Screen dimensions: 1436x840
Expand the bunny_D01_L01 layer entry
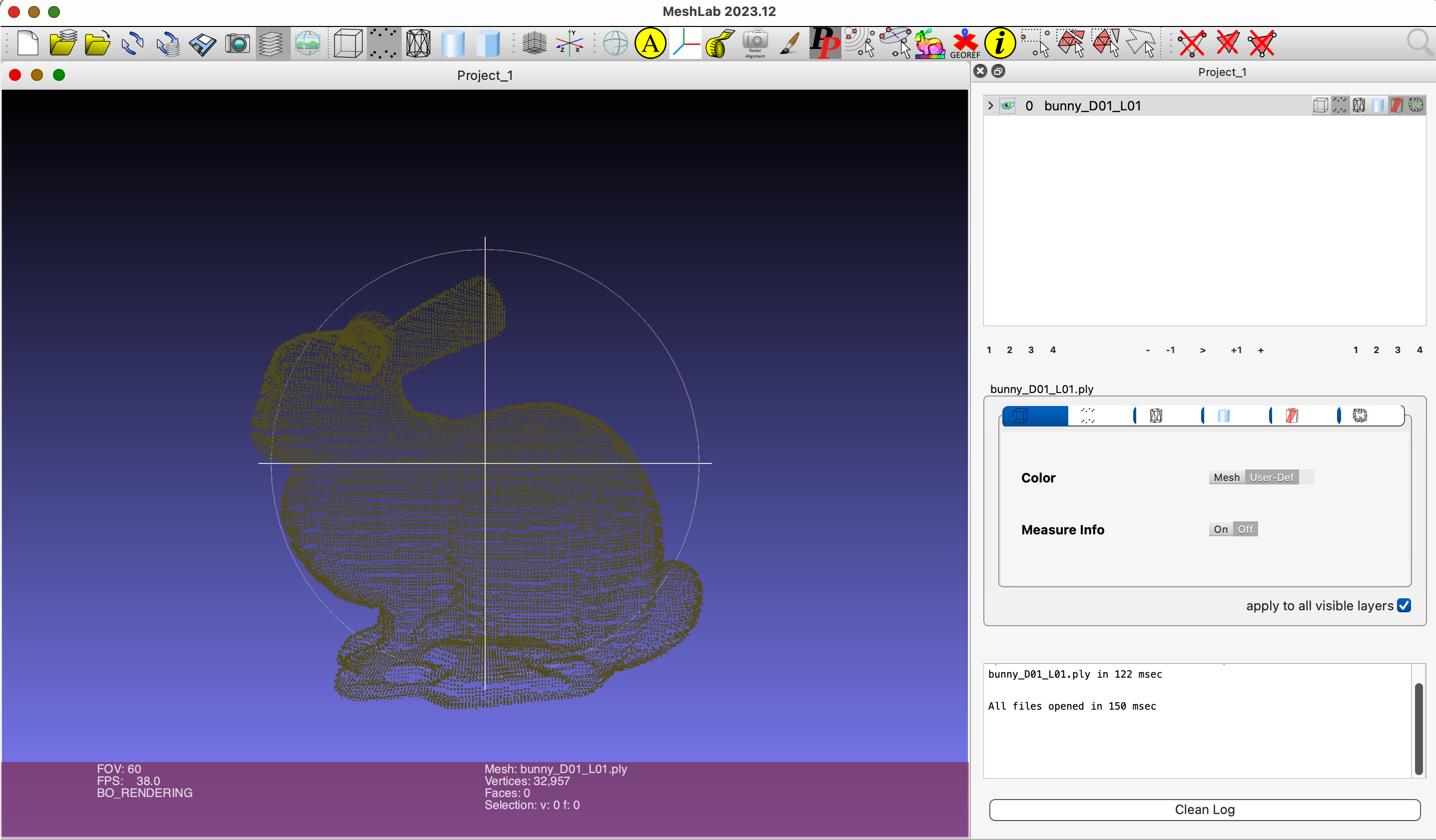[990, 106]
